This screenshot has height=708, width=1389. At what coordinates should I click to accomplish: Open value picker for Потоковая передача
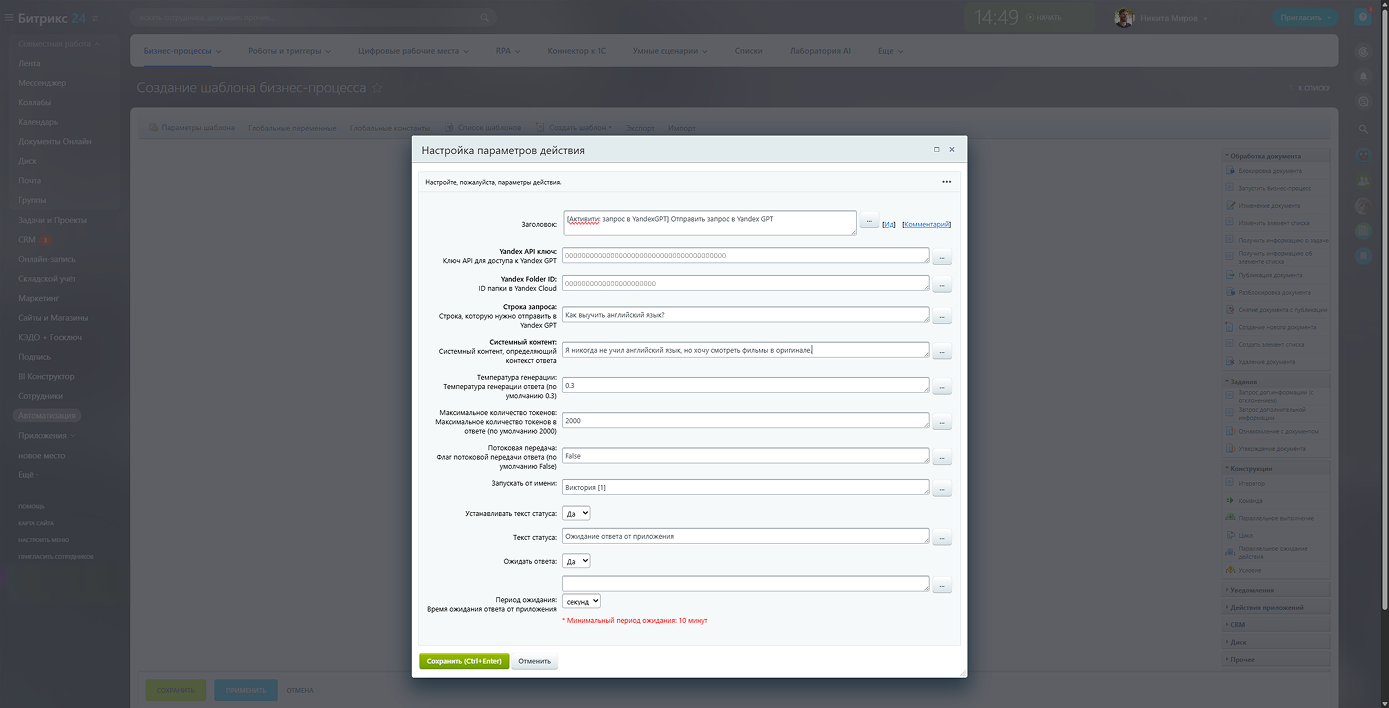coord(943,458)
